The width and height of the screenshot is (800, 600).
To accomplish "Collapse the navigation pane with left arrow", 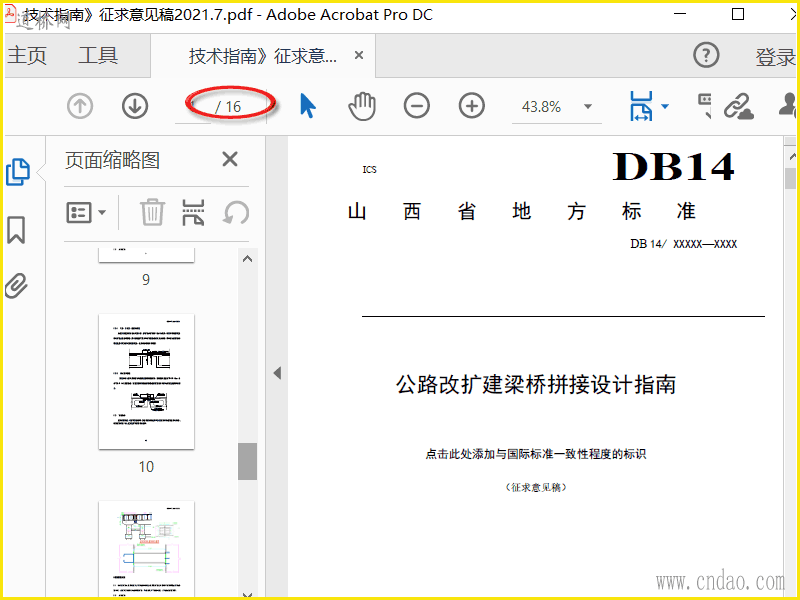I will 277,373.
